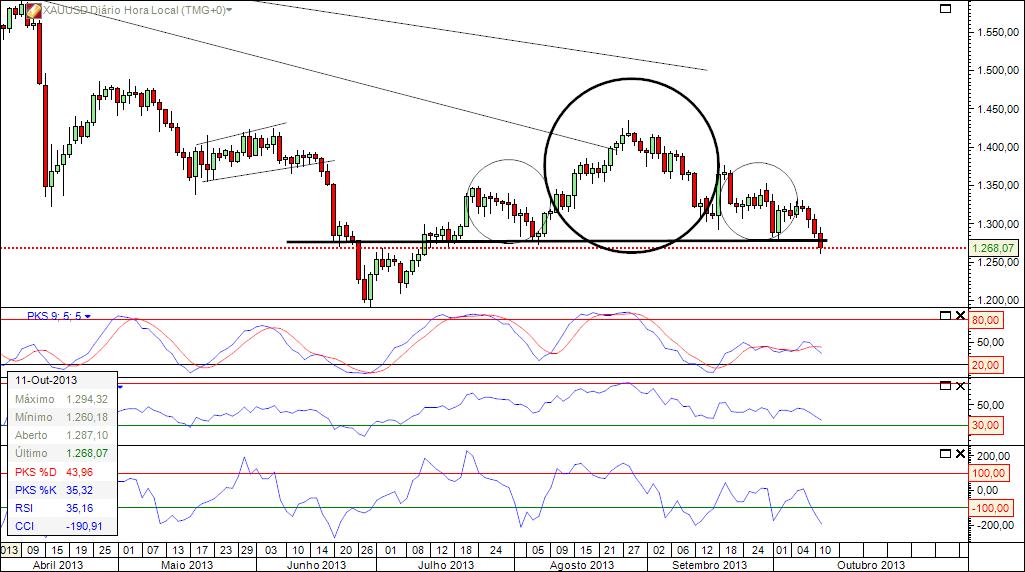Screen dimensions: 1025x572
Task: Click the 1.300,00 price axis label
Action: click(x=998, y=224)
